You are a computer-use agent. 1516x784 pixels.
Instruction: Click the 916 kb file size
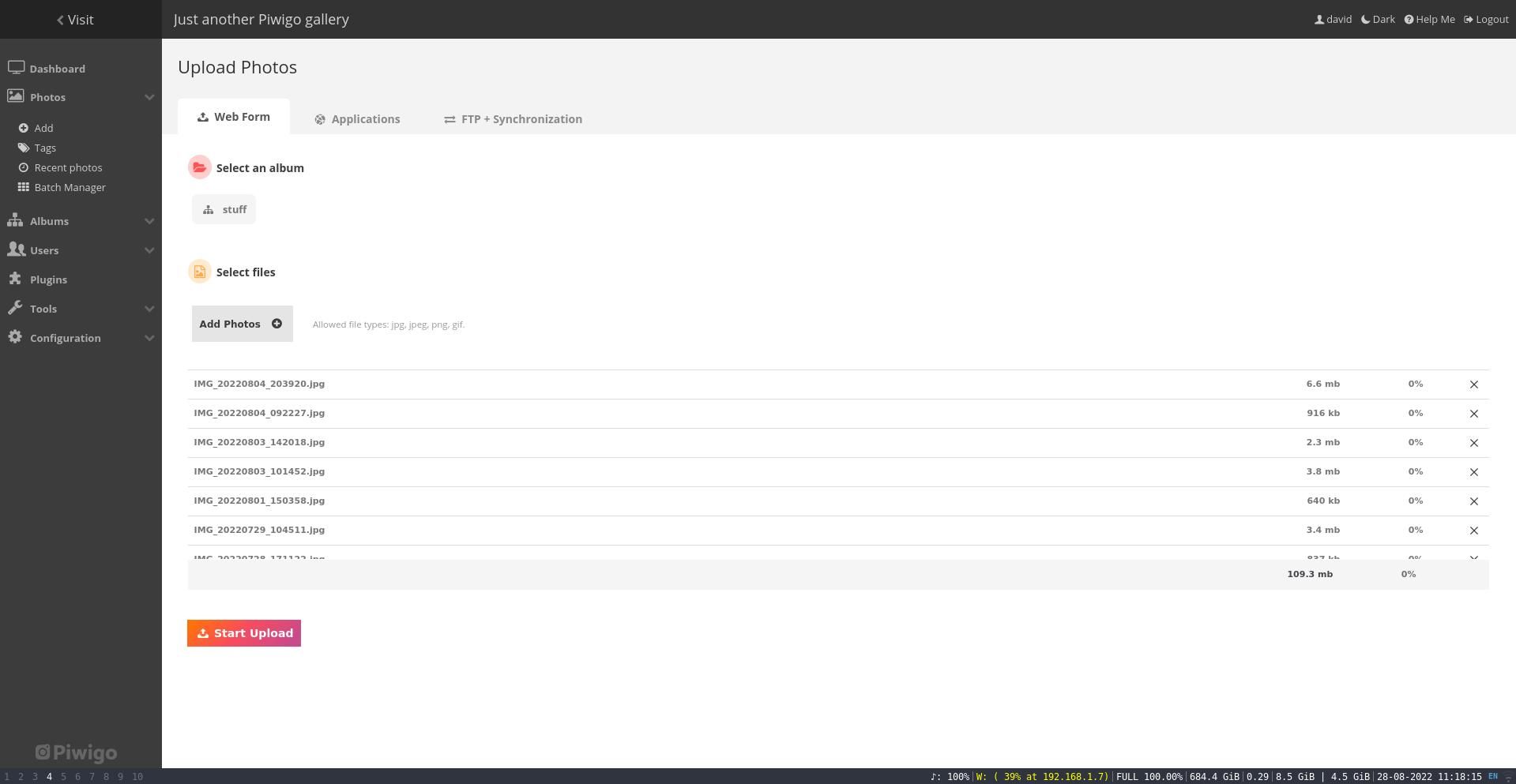click(1323, 413)
